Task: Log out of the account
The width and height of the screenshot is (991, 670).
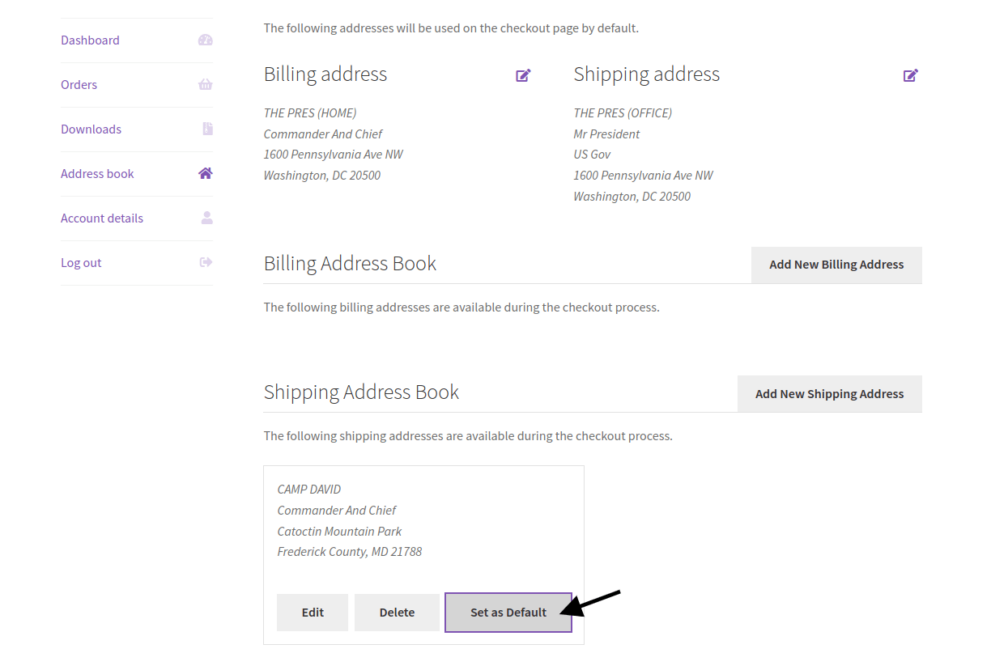Action: click(80, 262)
